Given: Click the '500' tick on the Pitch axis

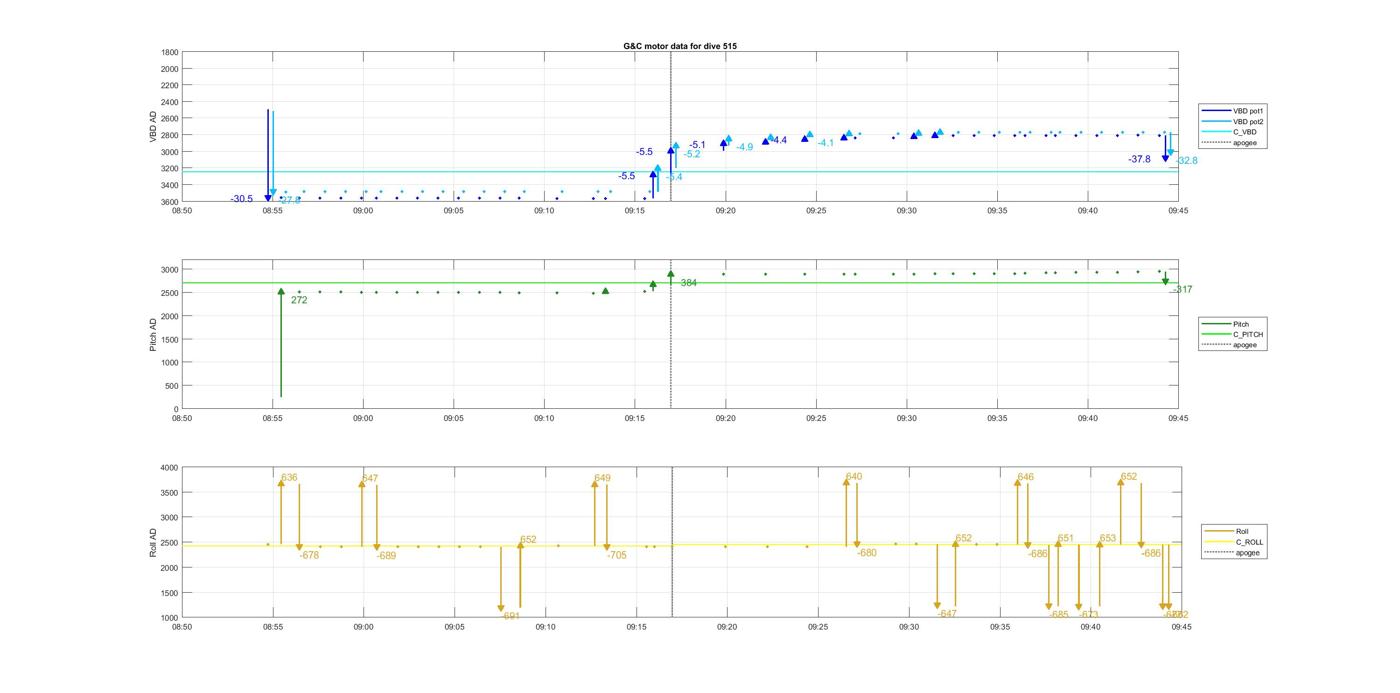Looking at the screenshot, I should point(172,386).
